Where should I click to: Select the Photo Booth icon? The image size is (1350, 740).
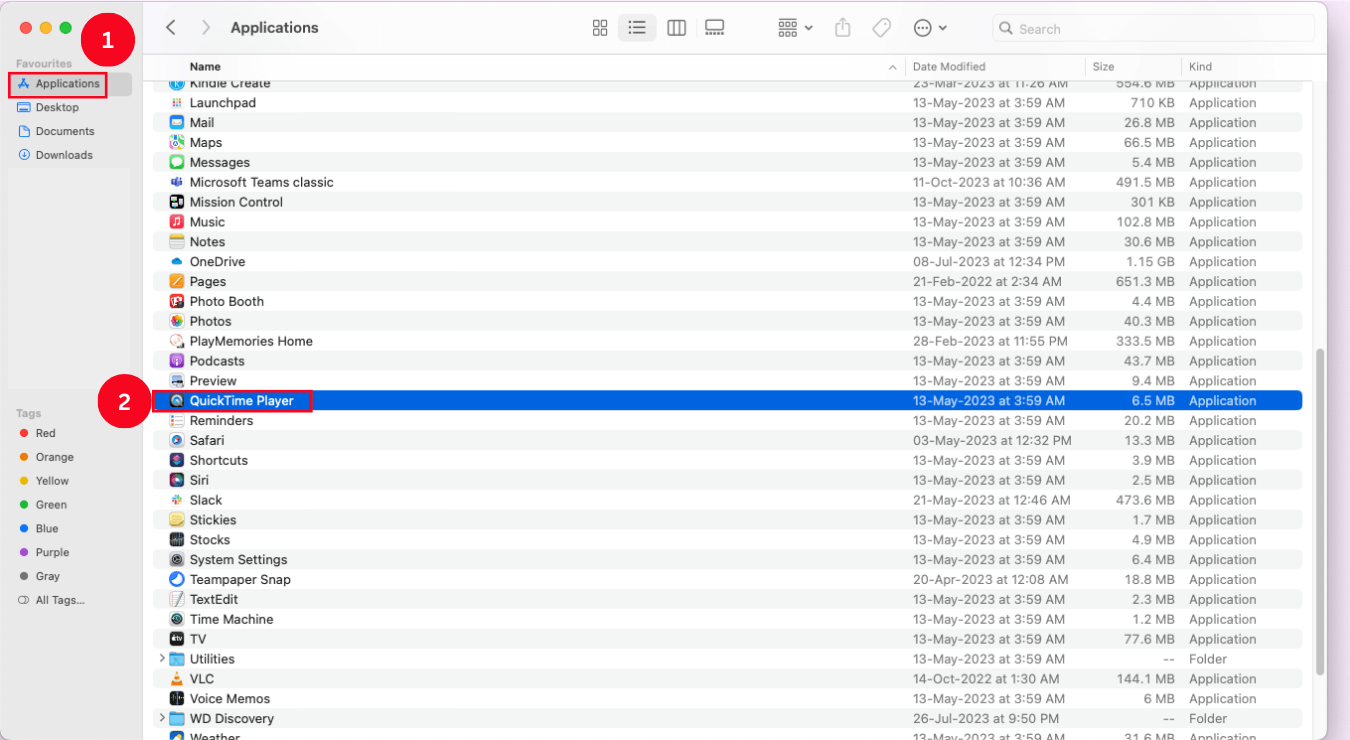177,301
